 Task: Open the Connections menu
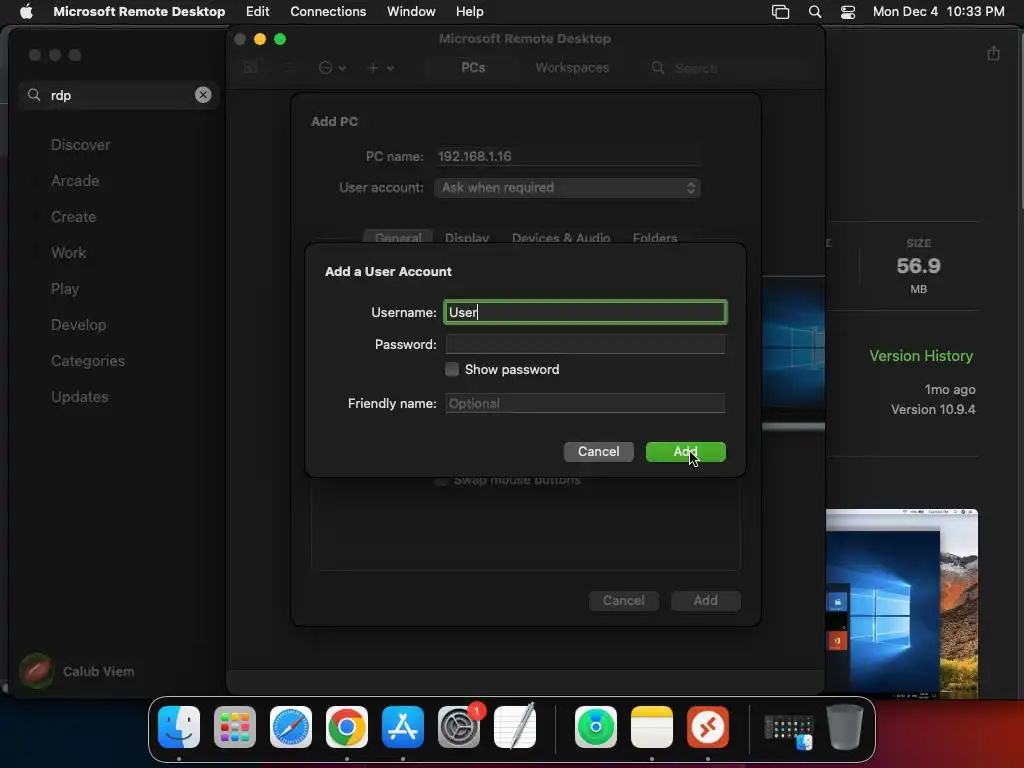(328, 11)
